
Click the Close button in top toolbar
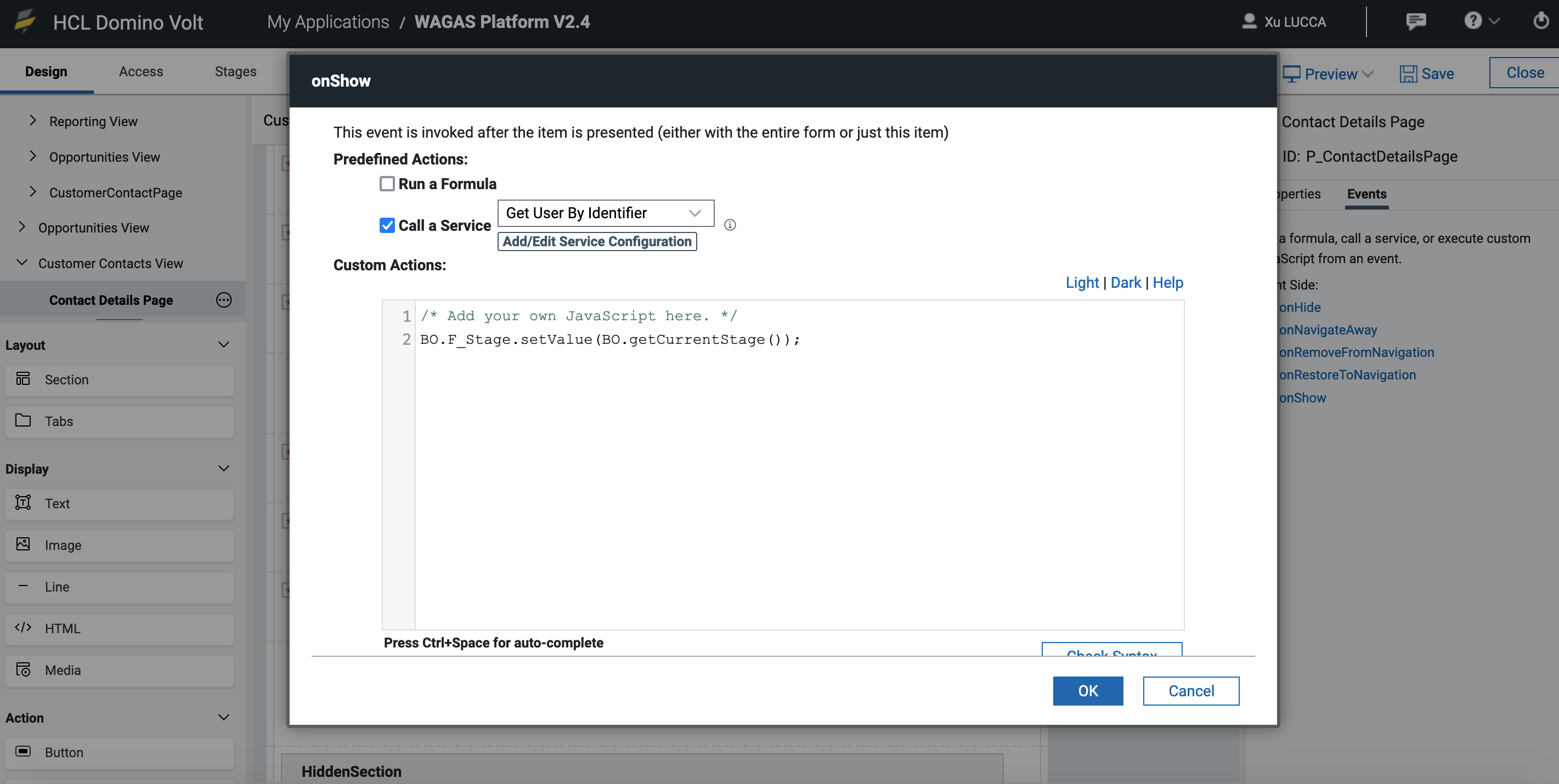(1524, 72)
